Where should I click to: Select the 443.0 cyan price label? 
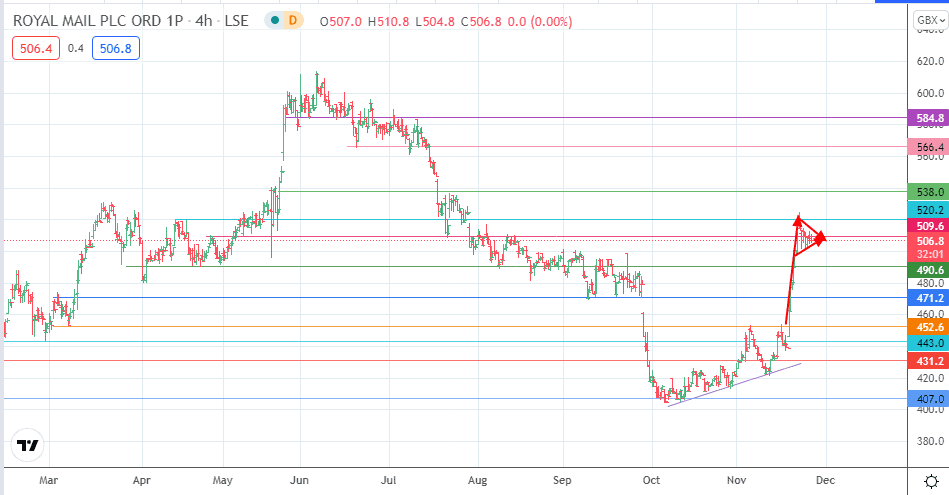click(928, 343)
